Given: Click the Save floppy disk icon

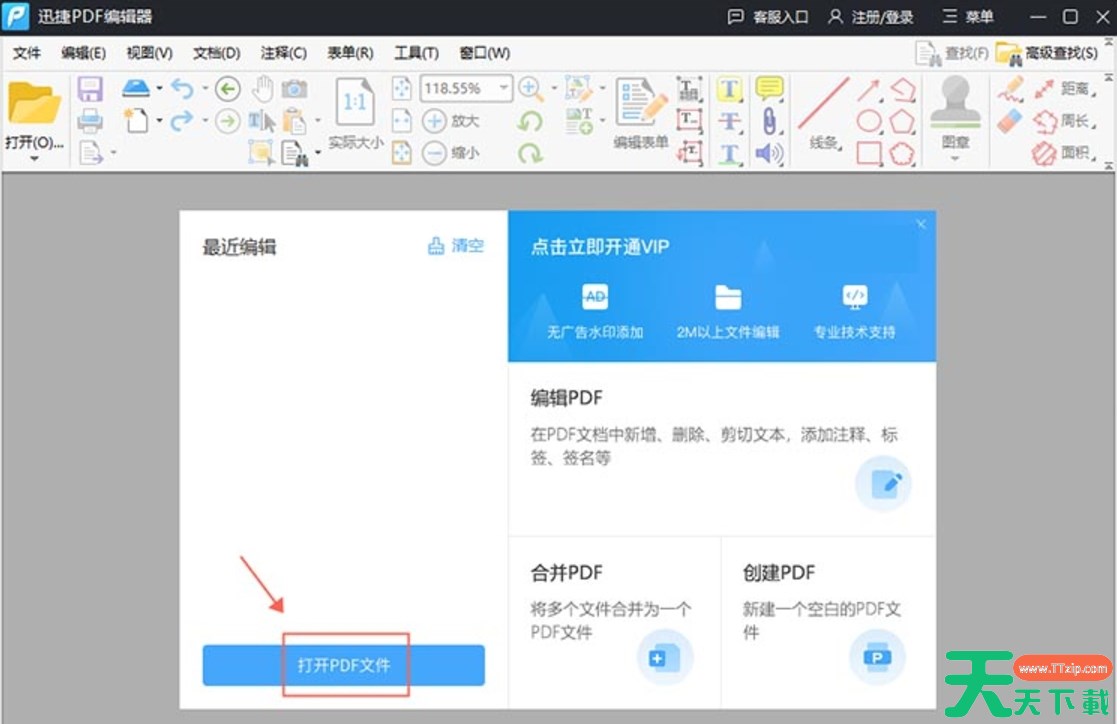Looking at the screenshot, I should click(x=90, y=89).
